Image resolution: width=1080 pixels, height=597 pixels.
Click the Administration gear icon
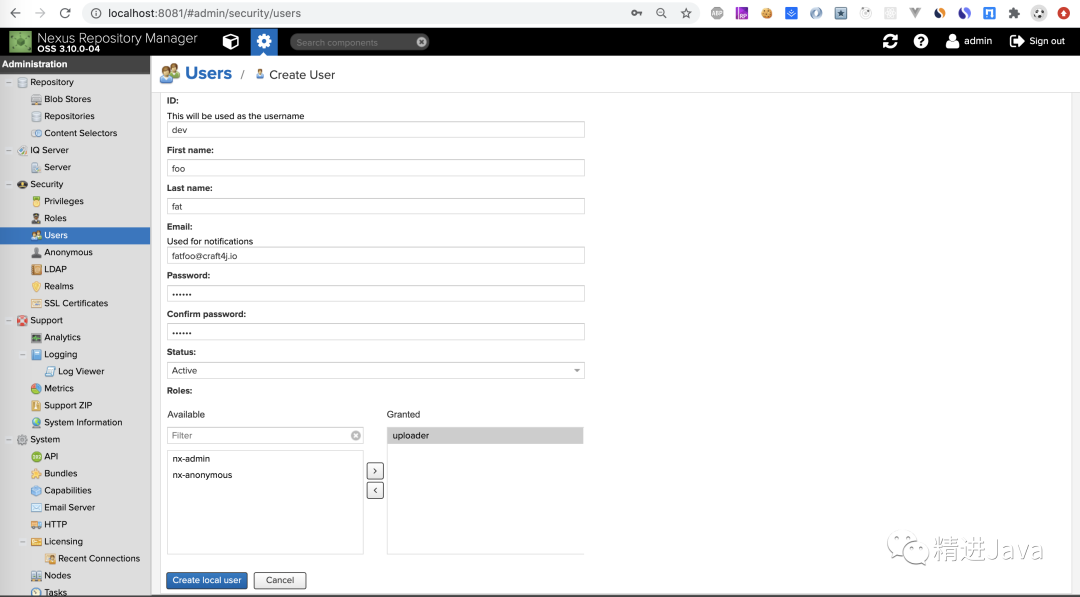click(264, 42)
